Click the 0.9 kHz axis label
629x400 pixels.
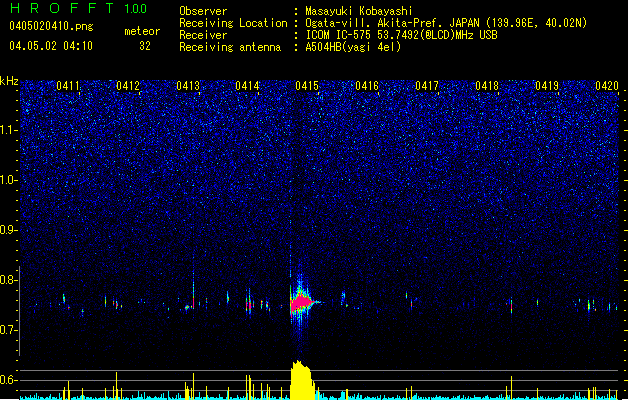pyautogui.click(x=8, y=230)
